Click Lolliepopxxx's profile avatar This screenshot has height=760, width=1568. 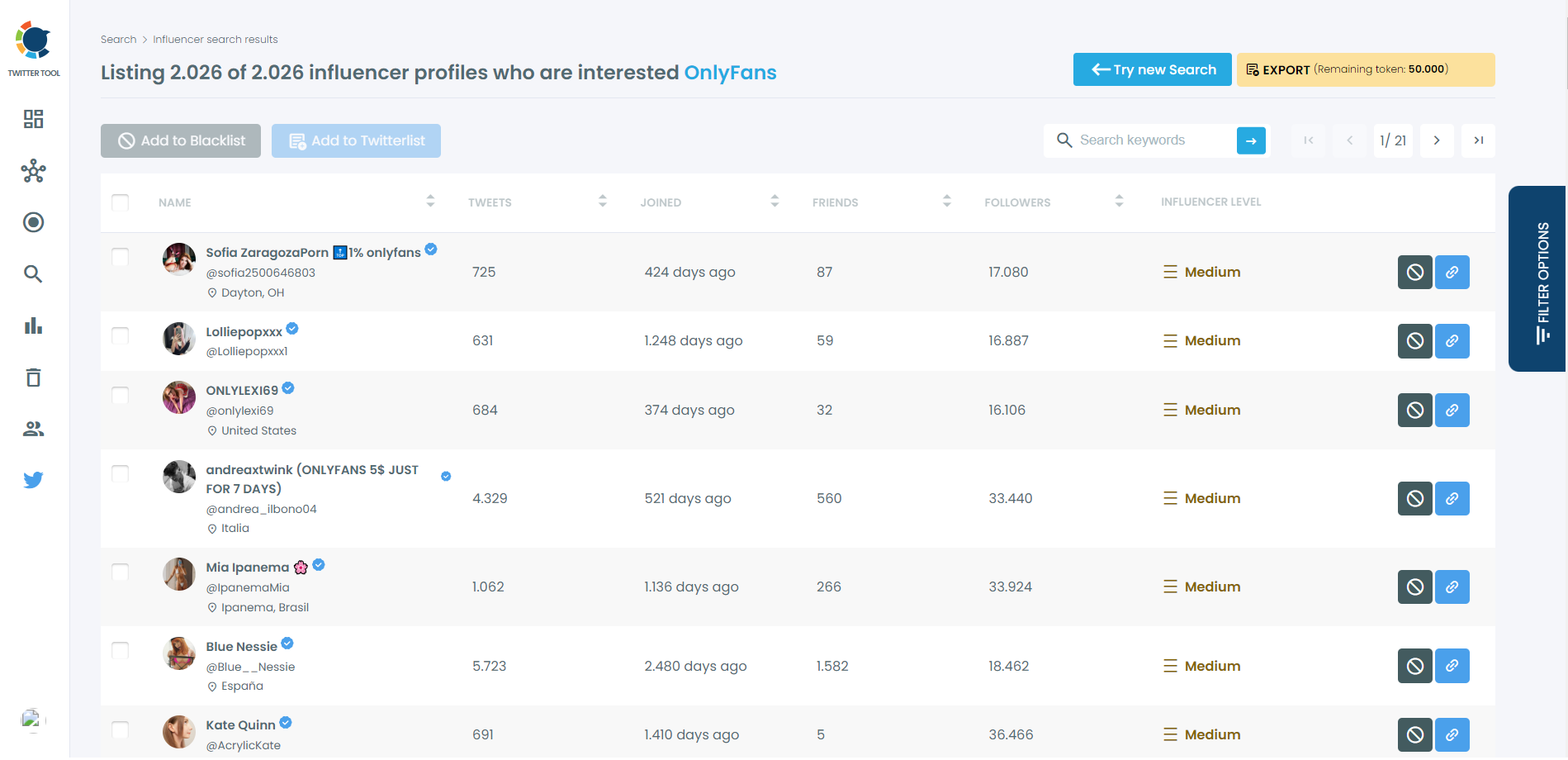coord(179,339)
